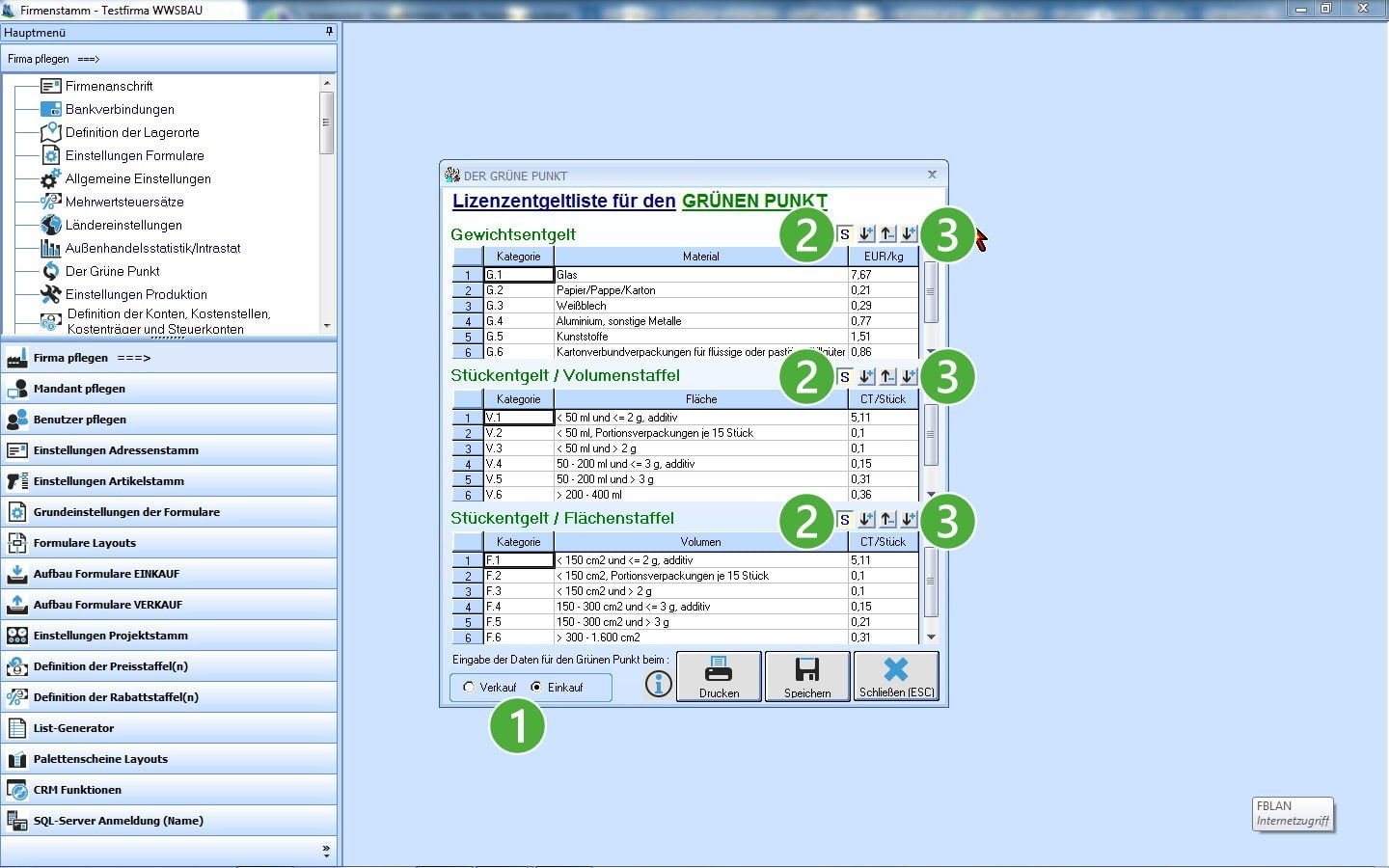Click the Speichern button
Screen dimensions: 1389x868
coord(807,676)
